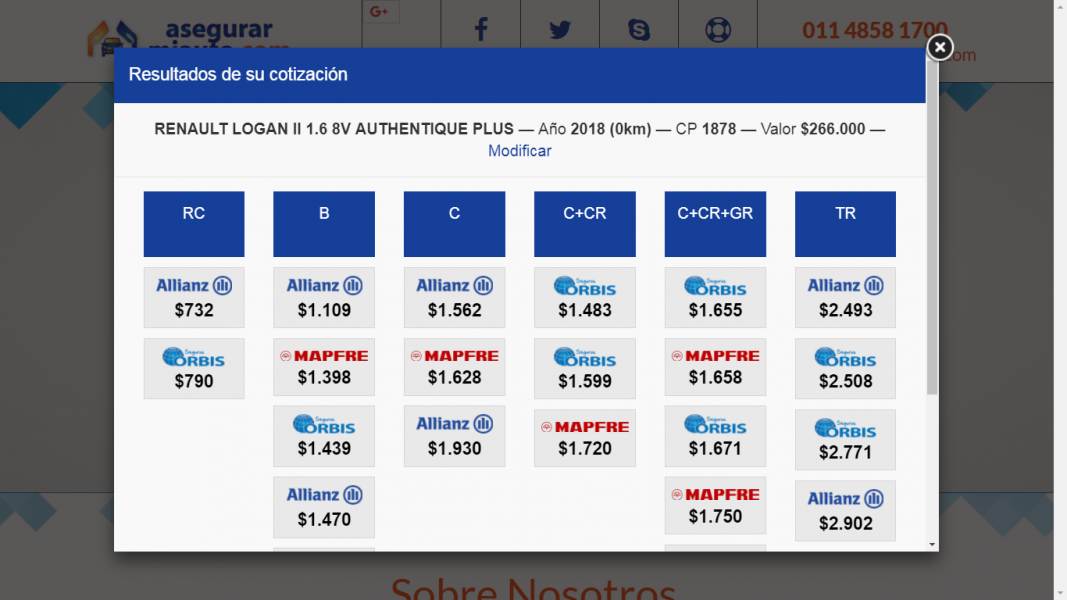Close the quotation results modal

(x=939, y=47)
